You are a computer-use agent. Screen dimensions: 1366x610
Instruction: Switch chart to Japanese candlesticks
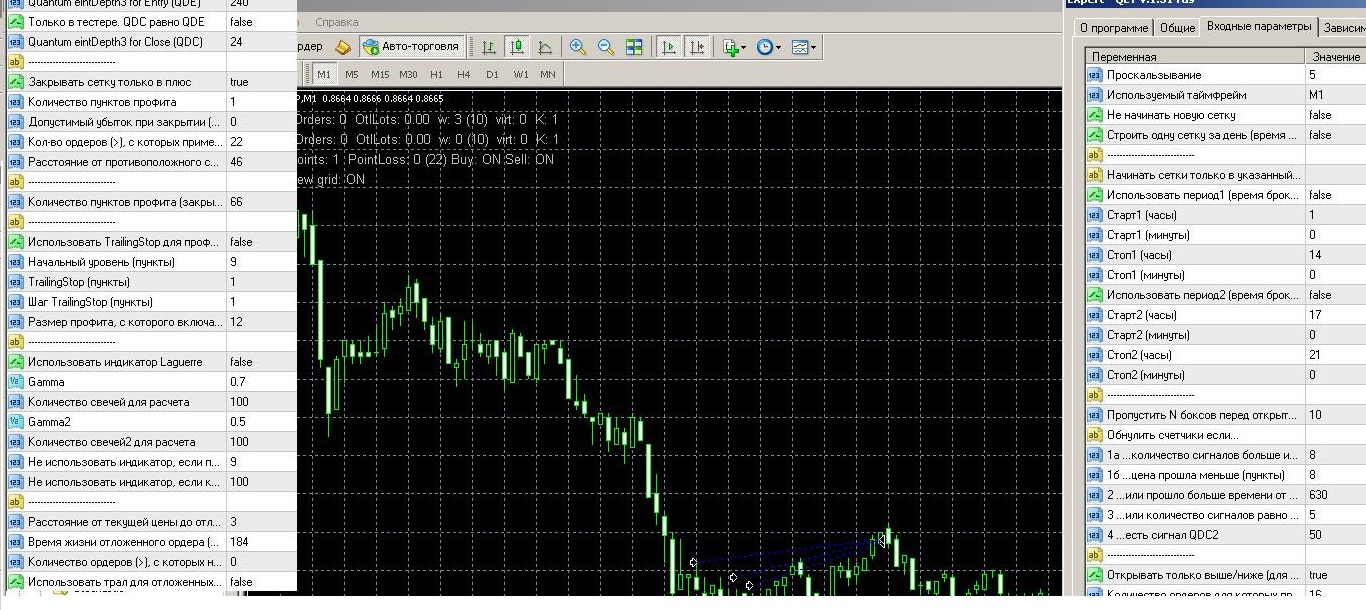[x=517, y=47]
